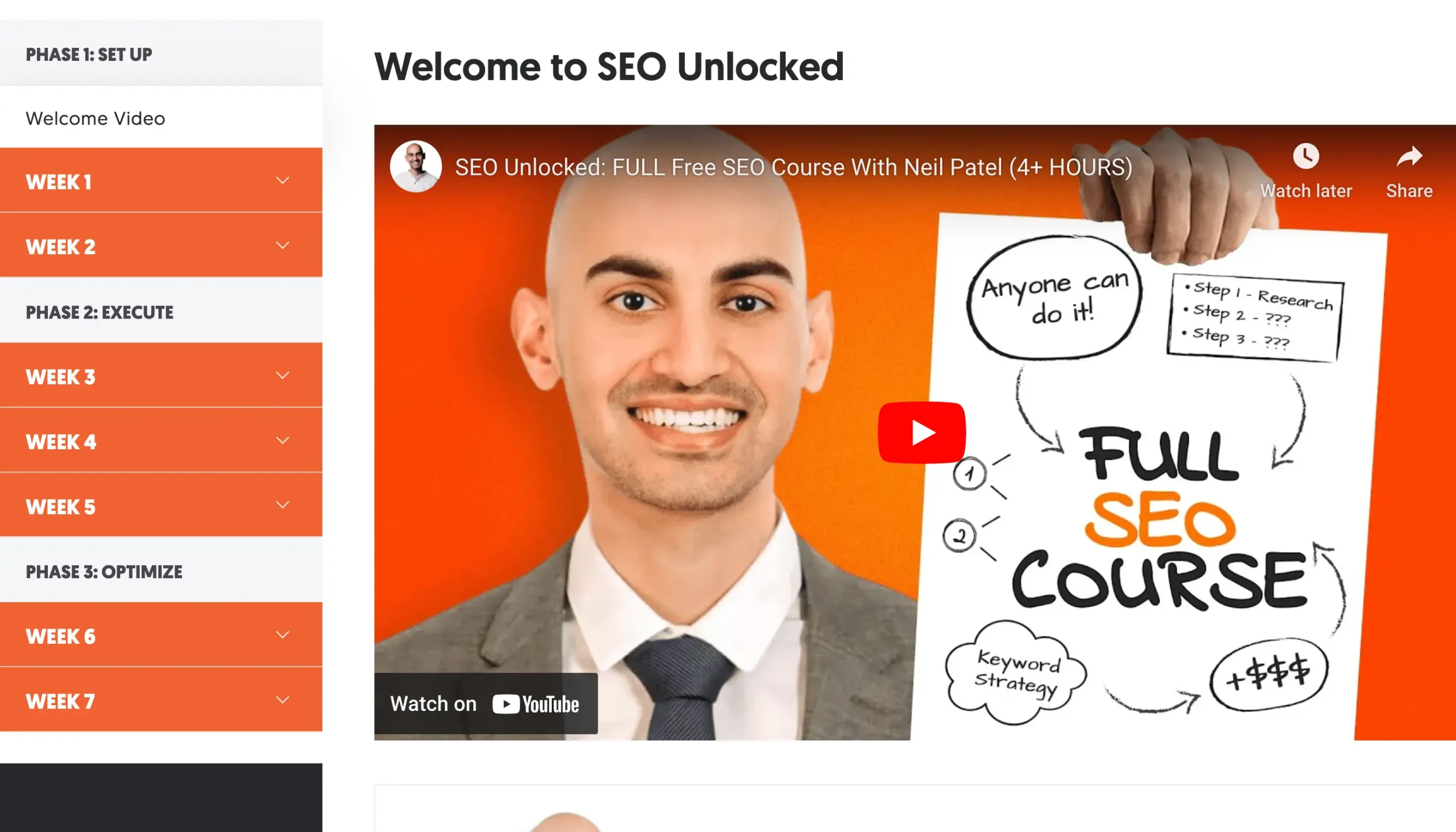
Task: Expand WEEK 1 chevron arrow
Action: click(x=282, y=181)
